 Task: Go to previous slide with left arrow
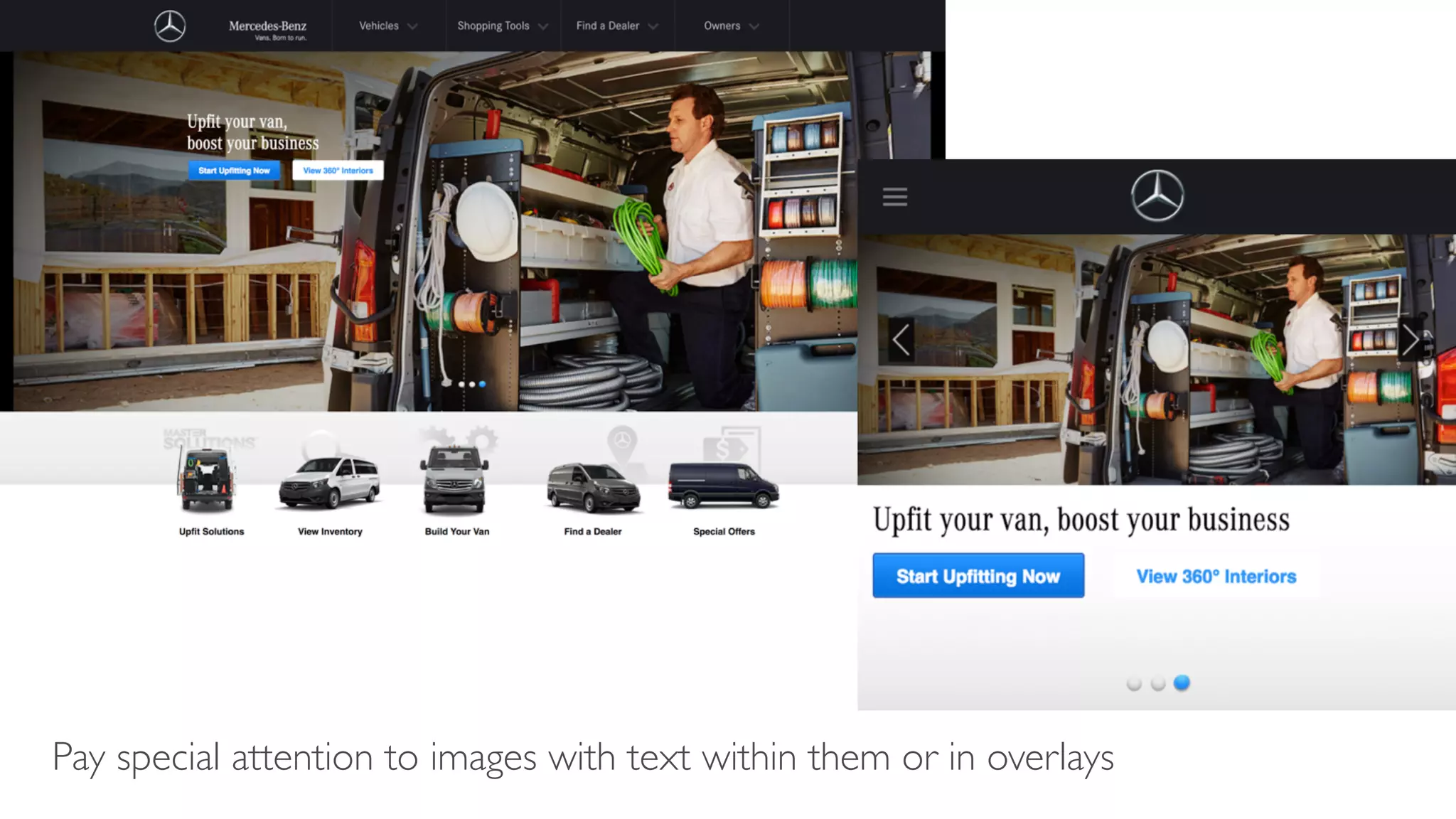point(901,340)
